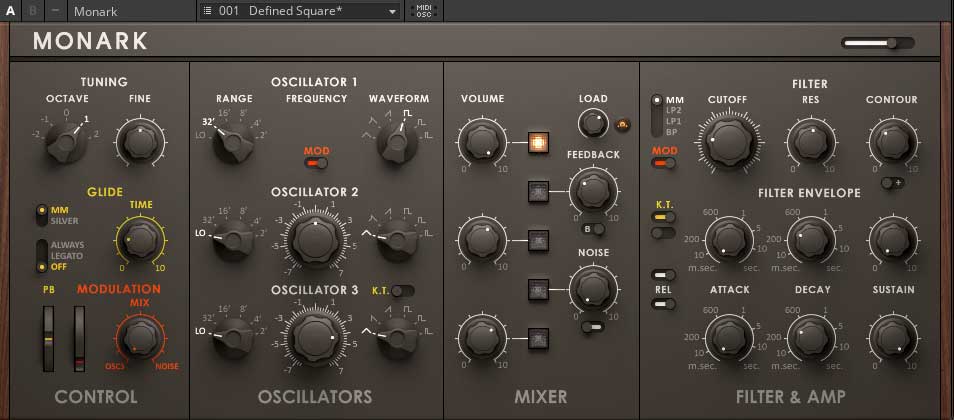The width and height of the screenshot is (954, 420).
Task: Toggle the lit Oscillator 1 mixer button
Action: pos(538,142)
